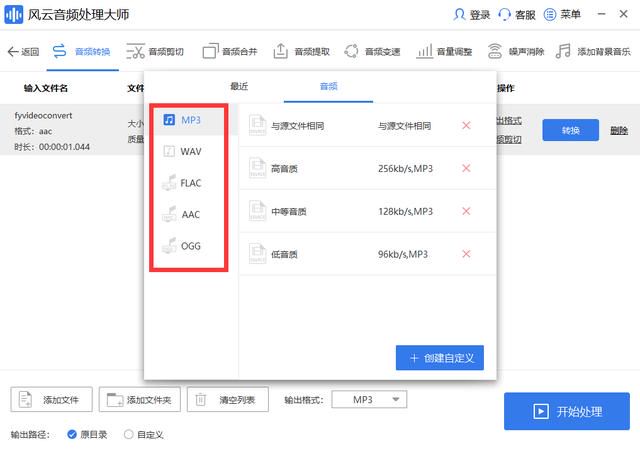Open the 音量调整 volume tool

[444, 51]
